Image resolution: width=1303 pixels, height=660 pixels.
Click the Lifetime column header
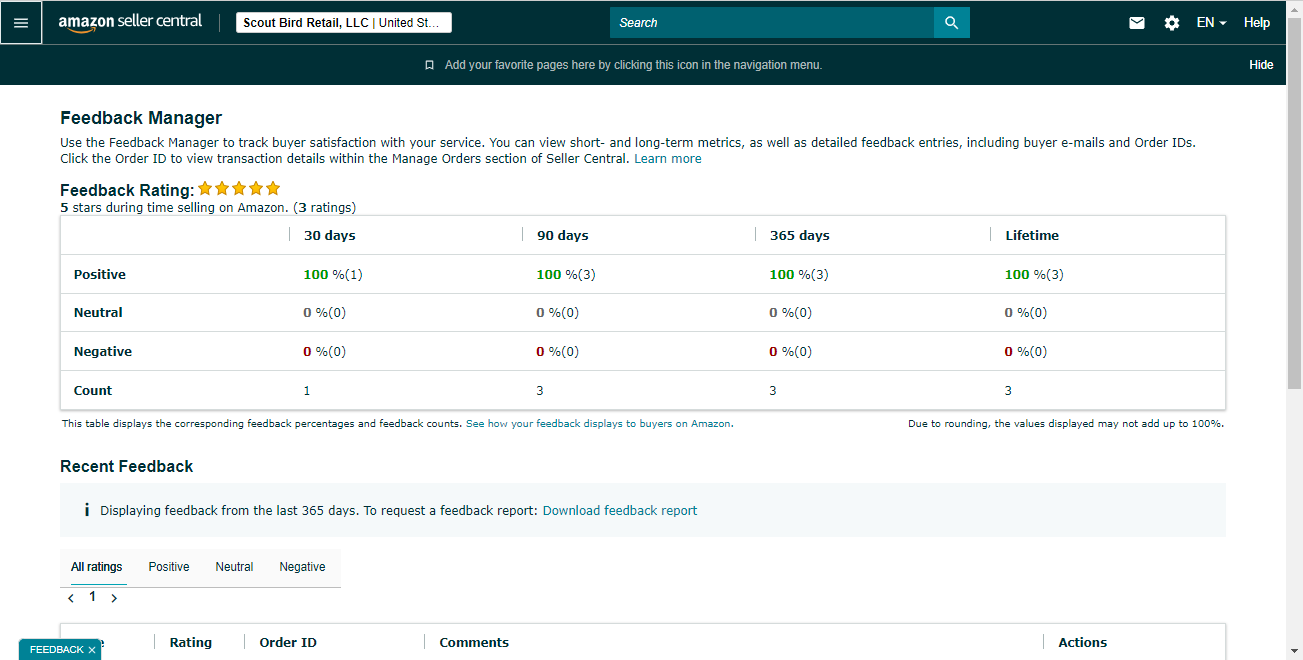[1032, 236]
